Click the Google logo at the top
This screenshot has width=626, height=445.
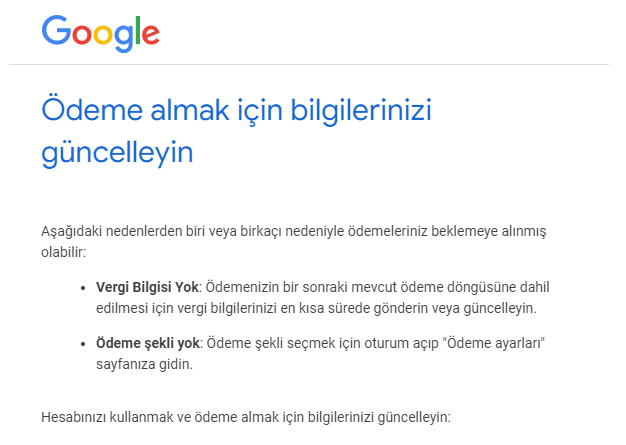coord(101,34)
